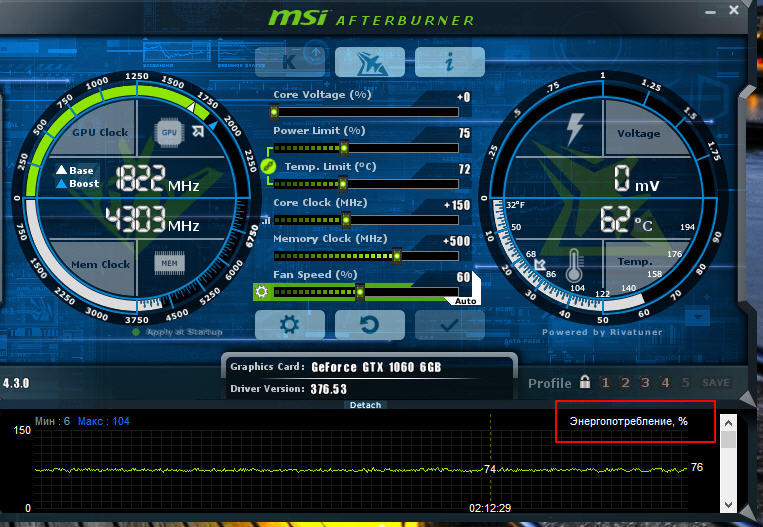
Task: Click the core clock curve icon beside slider
Action: pos(266,221)
